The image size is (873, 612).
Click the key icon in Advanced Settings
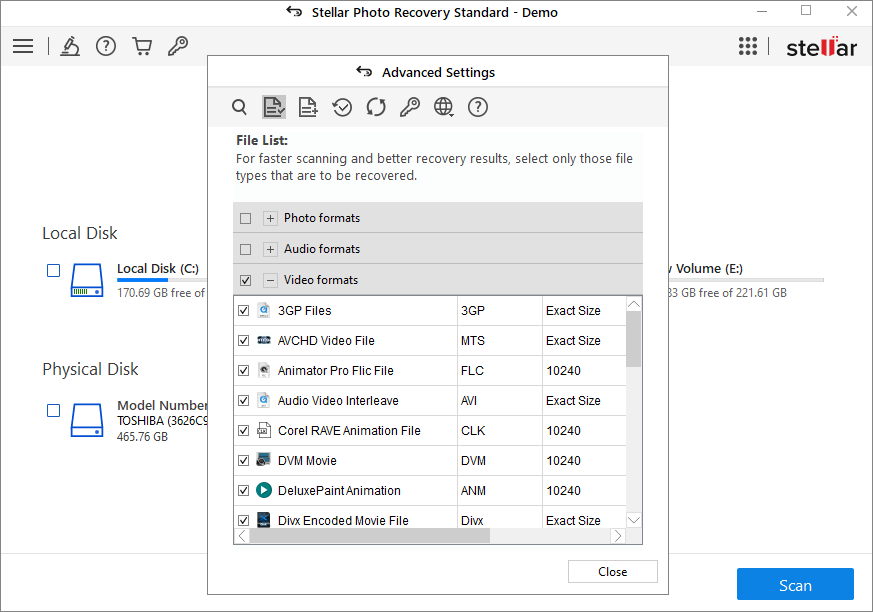pyautogui.click(x=410, y=107)
